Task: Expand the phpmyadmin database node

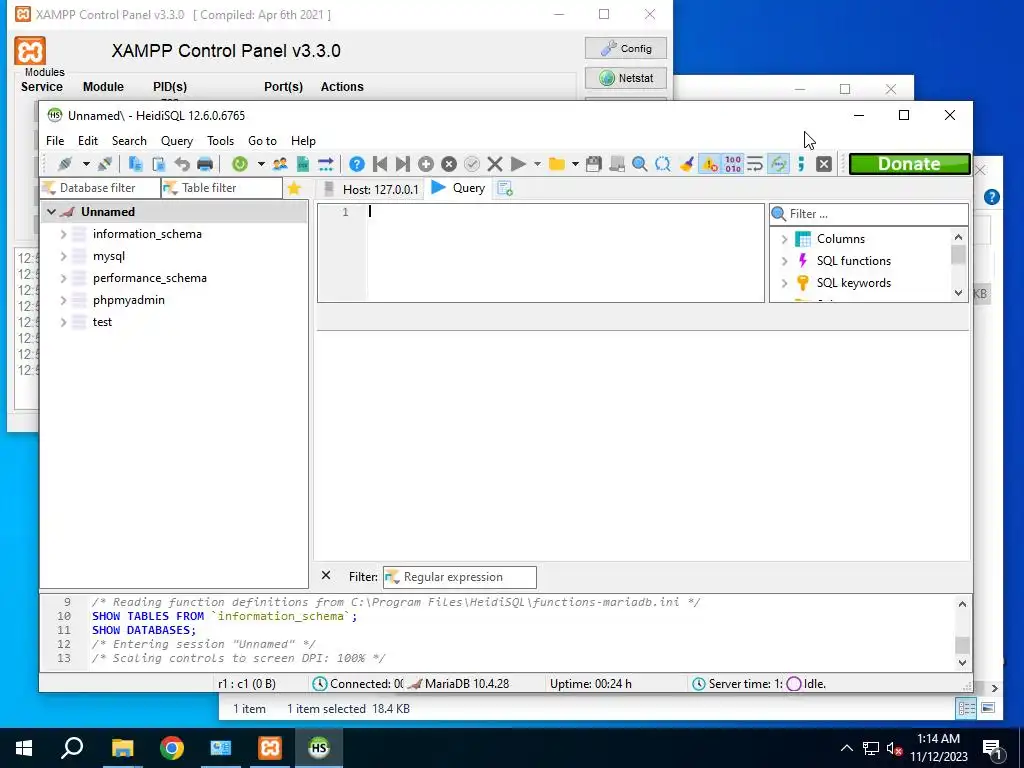Action: click(x=63, y=300)
